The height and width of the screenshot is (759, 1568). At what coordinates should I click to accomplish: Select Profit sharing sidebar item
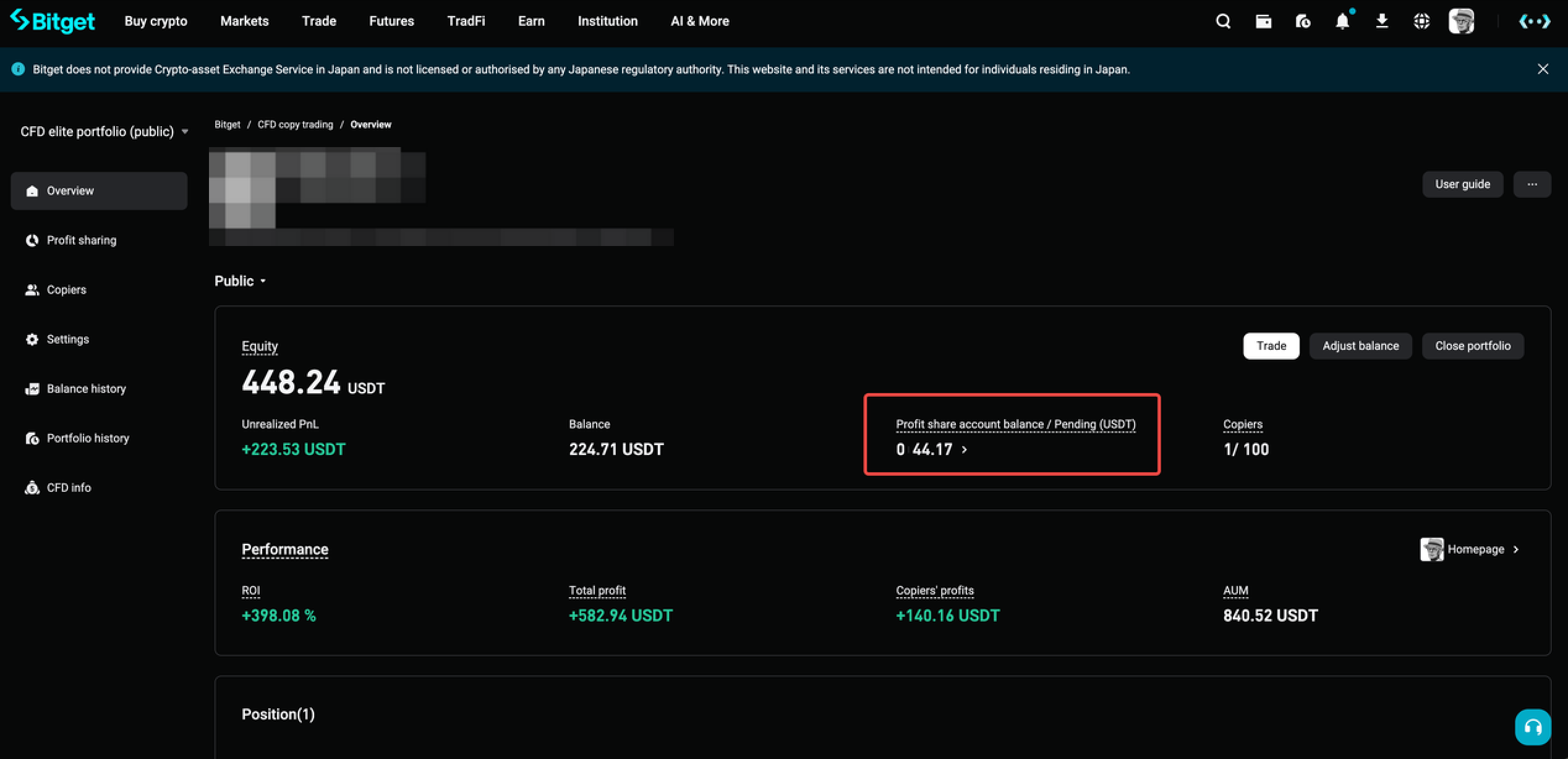[99, 240]
